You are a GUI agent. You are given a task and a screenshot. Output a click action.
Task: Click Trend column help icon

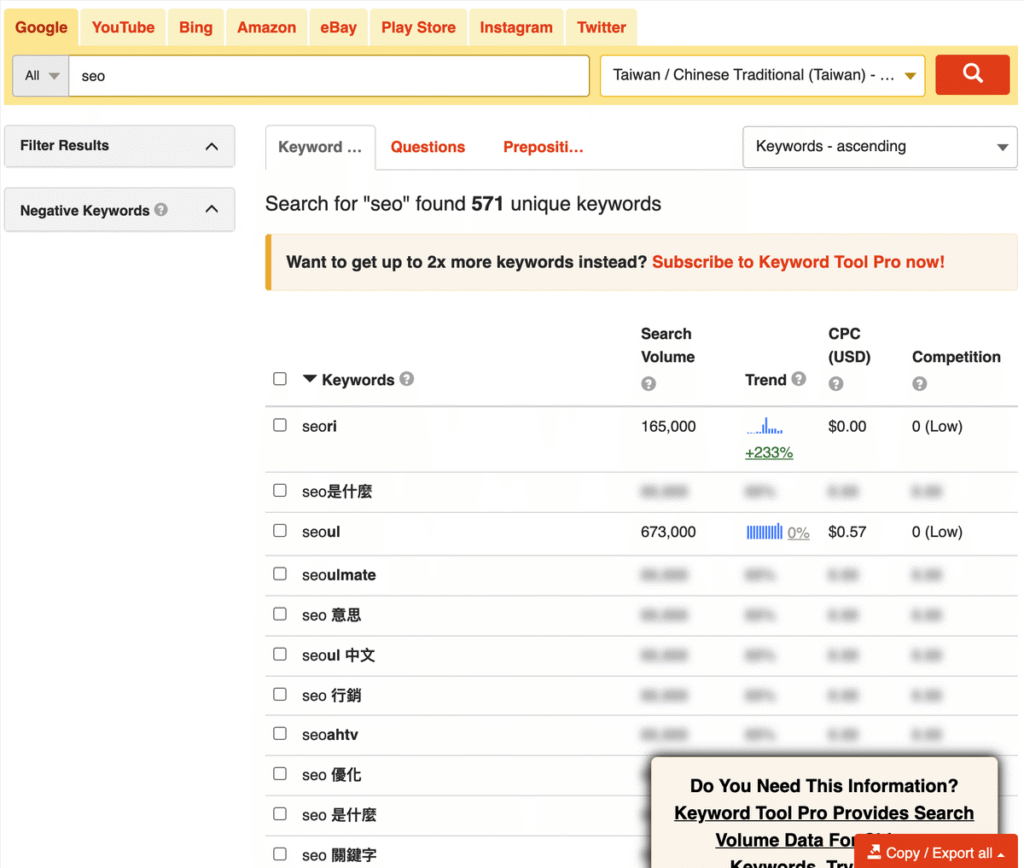pos(798,379)
